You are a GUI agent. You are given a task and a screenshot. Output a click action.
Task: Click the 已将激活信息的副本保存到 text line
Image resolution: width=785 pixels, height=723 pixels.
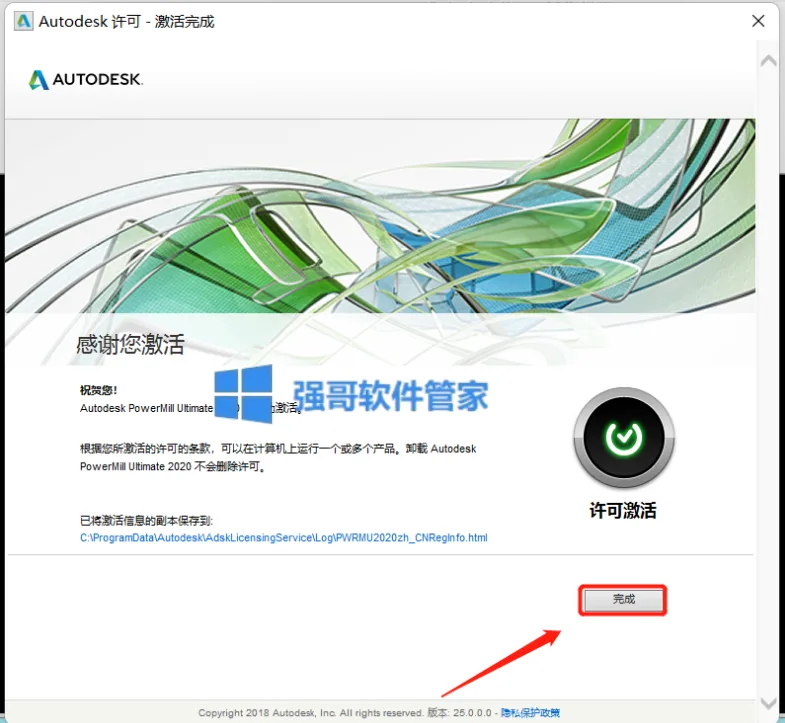(146, 521)
